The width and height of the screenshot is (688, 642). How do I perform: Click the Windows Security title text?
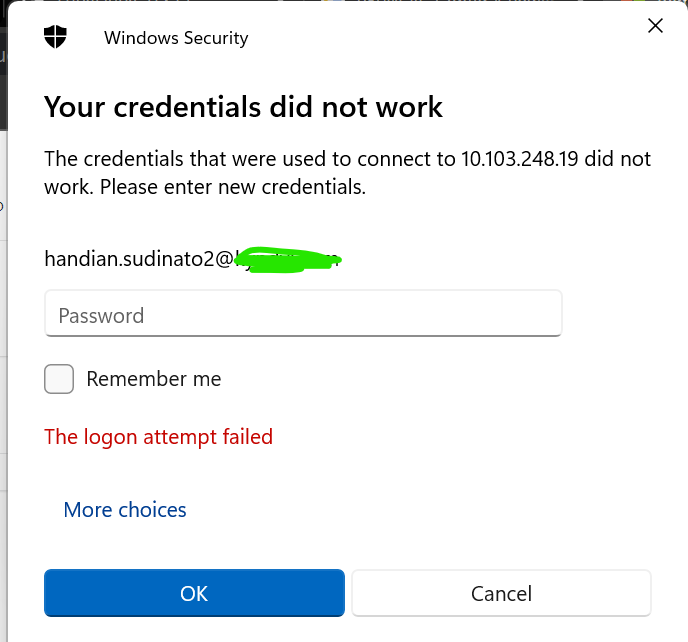coord(176,38)
